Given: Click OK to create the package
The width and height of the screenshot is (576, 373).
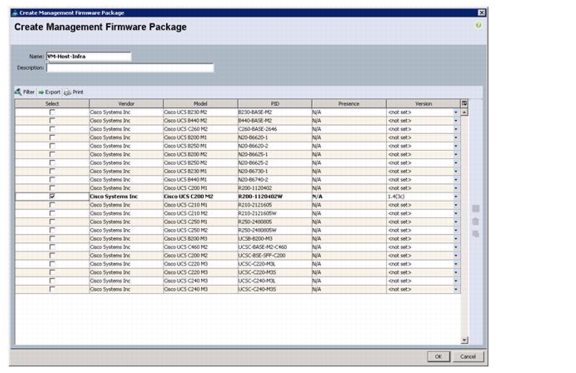Looking at the screenshot, I should pyautogui.click(x=438, y=356).
